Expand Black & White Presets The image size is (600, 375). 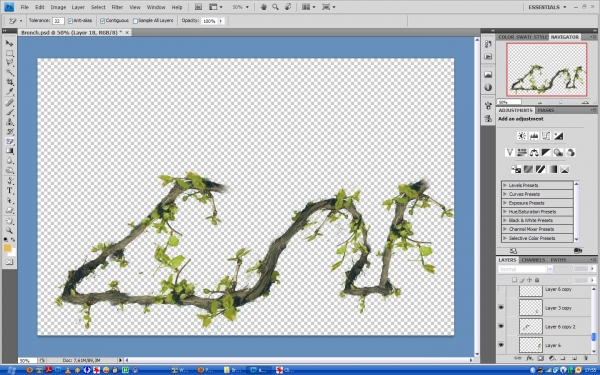(505, 220)
